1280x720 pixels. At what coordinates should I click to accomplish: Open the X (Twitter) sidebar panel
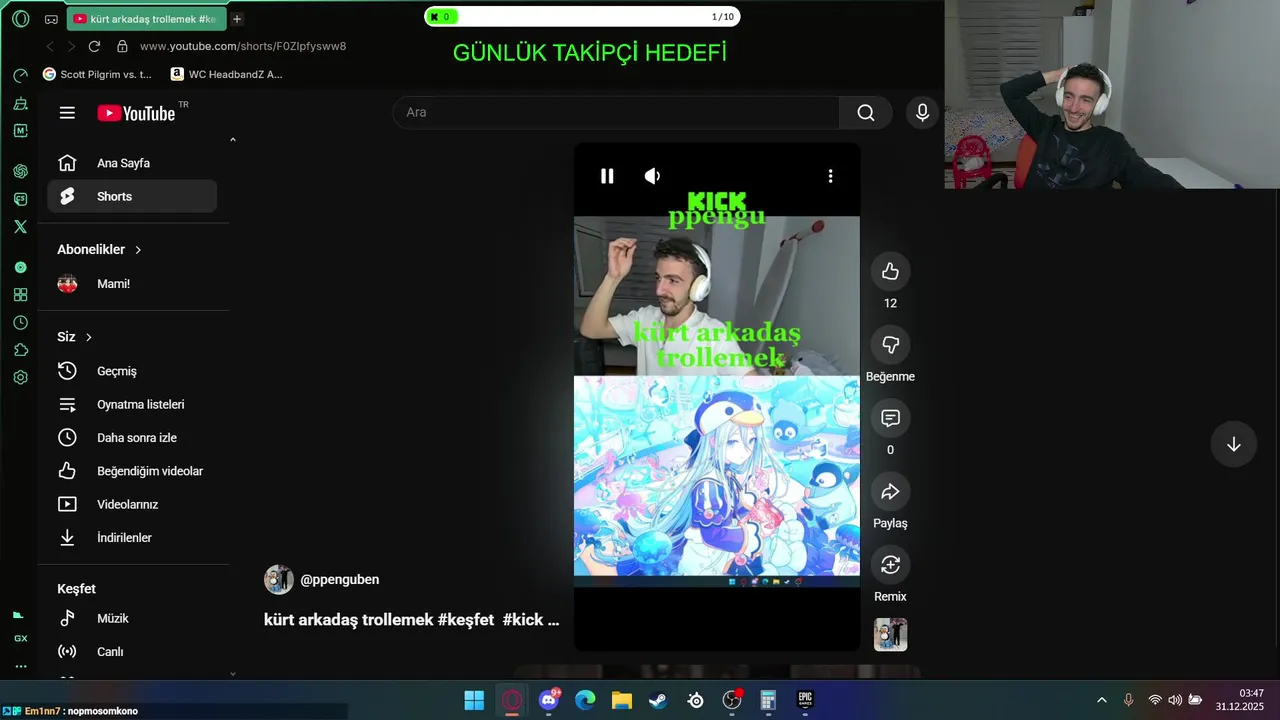(x=20, y=227)
